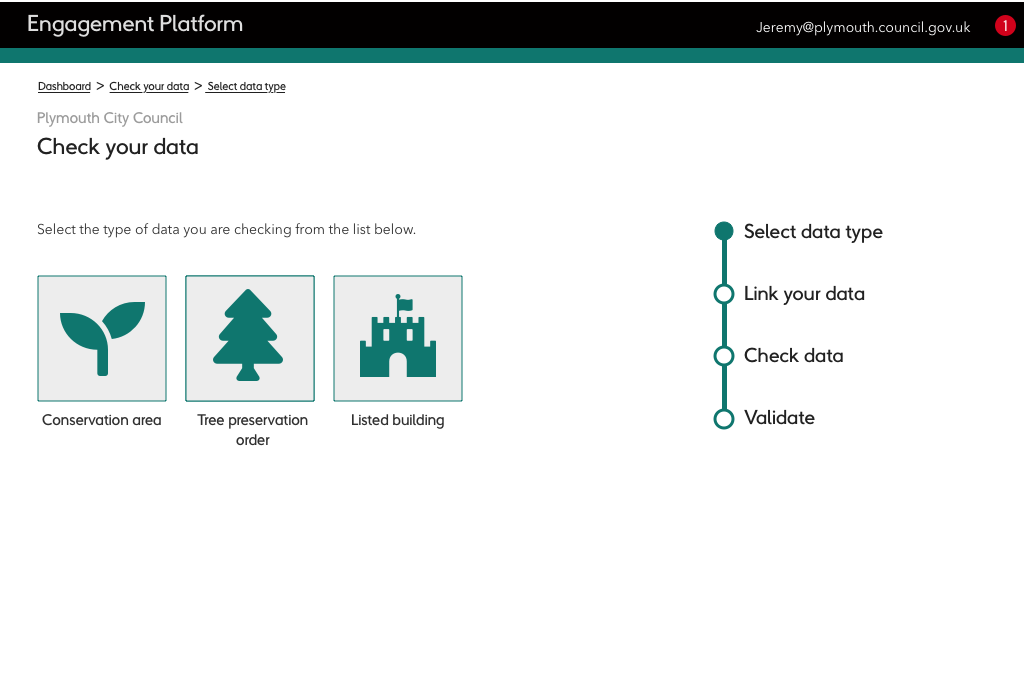The width and height of the screenshot is (1024, 700).
Task: Open the Jeremy@plymouth.council.gov.uk account menu
Action: click(x=863, y=27)
